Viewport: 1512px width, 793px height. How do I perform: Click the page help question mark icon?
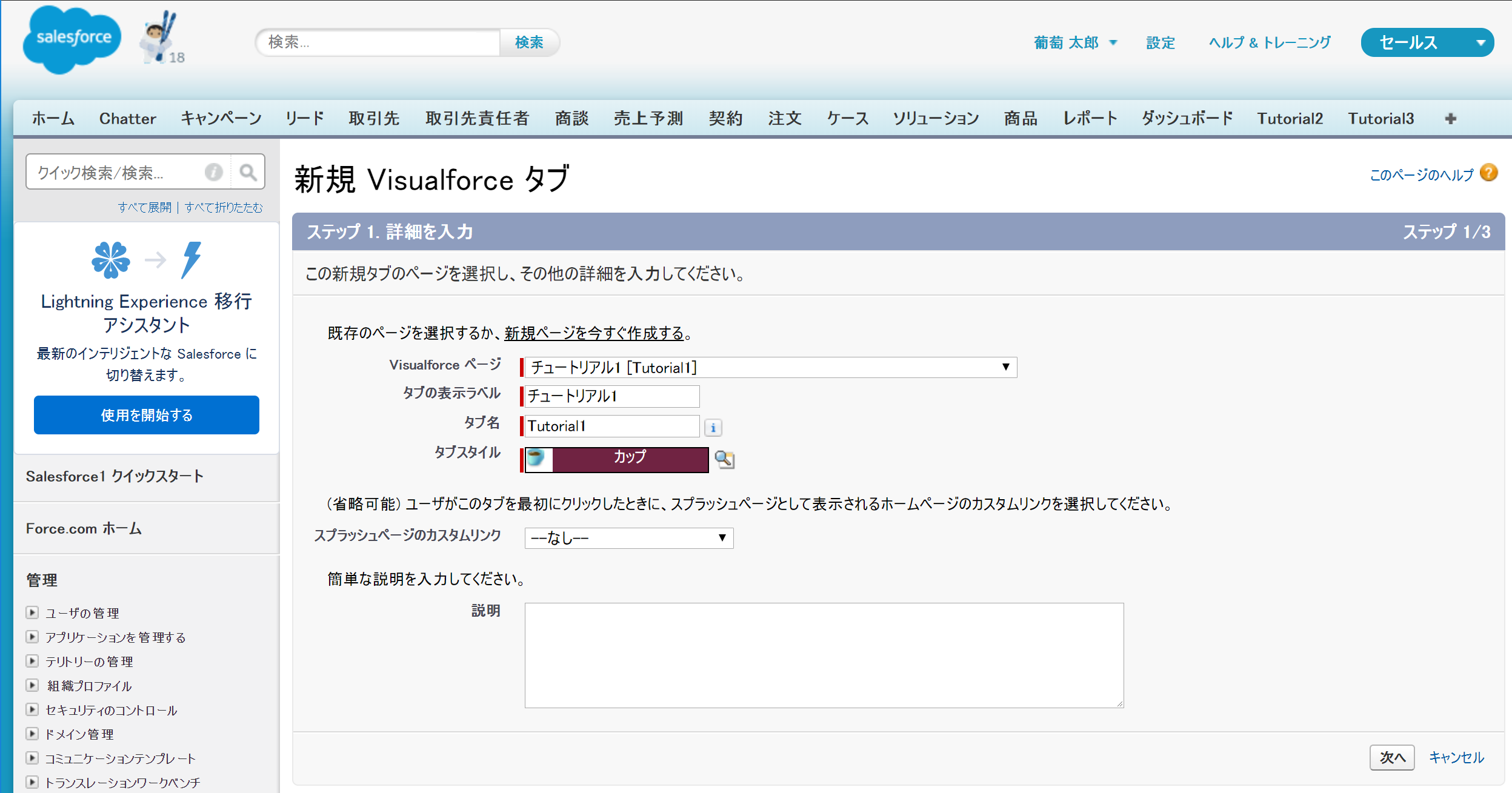tap(1488, 173)
